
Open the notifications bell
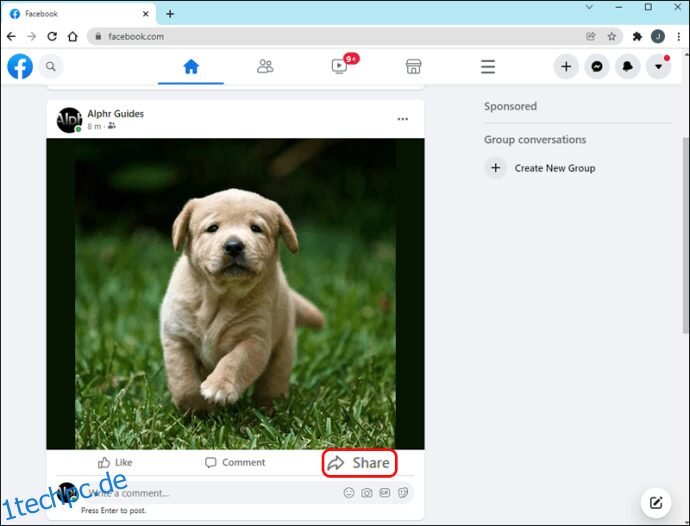point(628,66)
